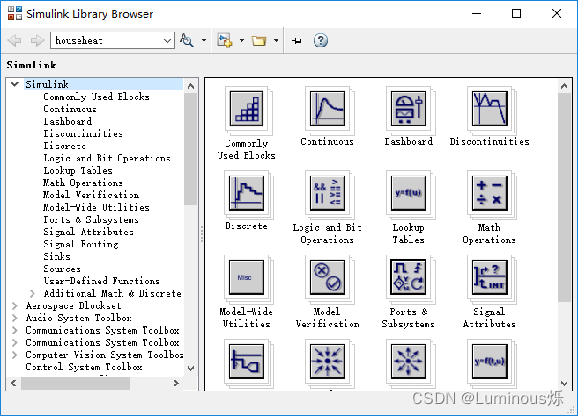Viewport: 579px width, 416px height.
Task: Open the Commonly Used Blocks library icon
Action: (246, 109)
